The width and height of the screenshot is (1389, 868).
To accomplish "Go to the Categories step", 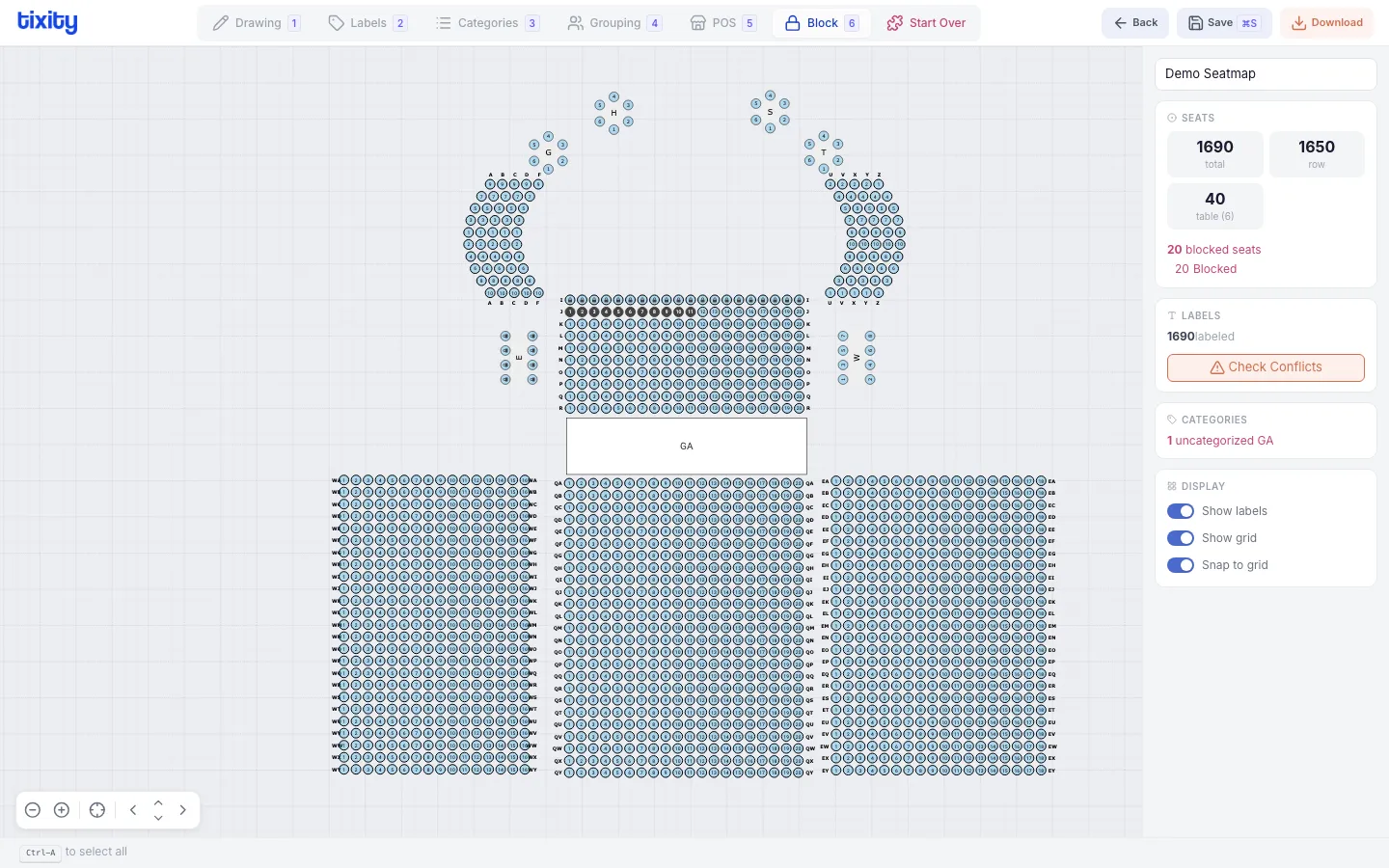I will click(487, 23).
